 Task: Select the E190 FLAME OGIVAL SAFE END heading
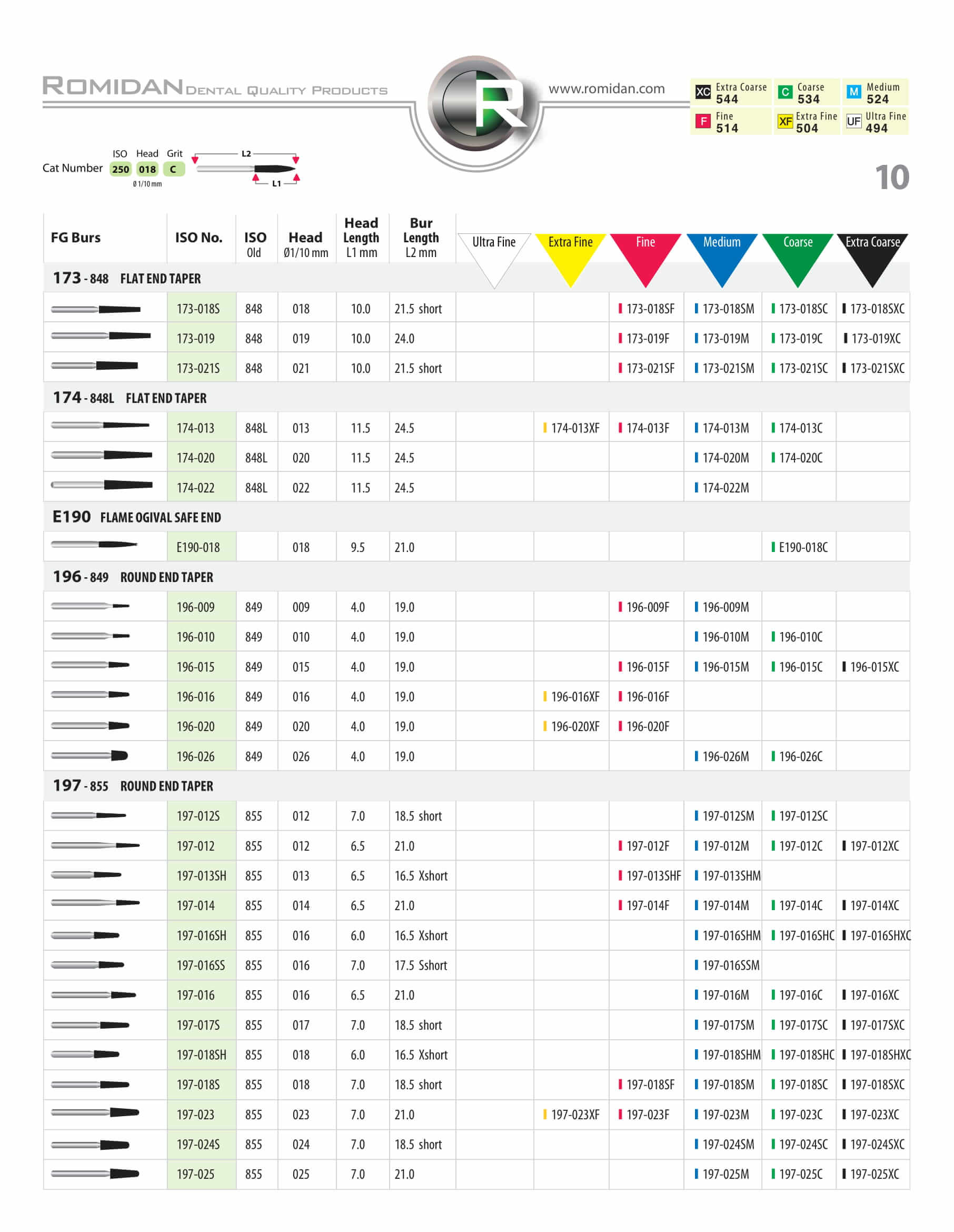pyautogui.click(x=136, y=517)
